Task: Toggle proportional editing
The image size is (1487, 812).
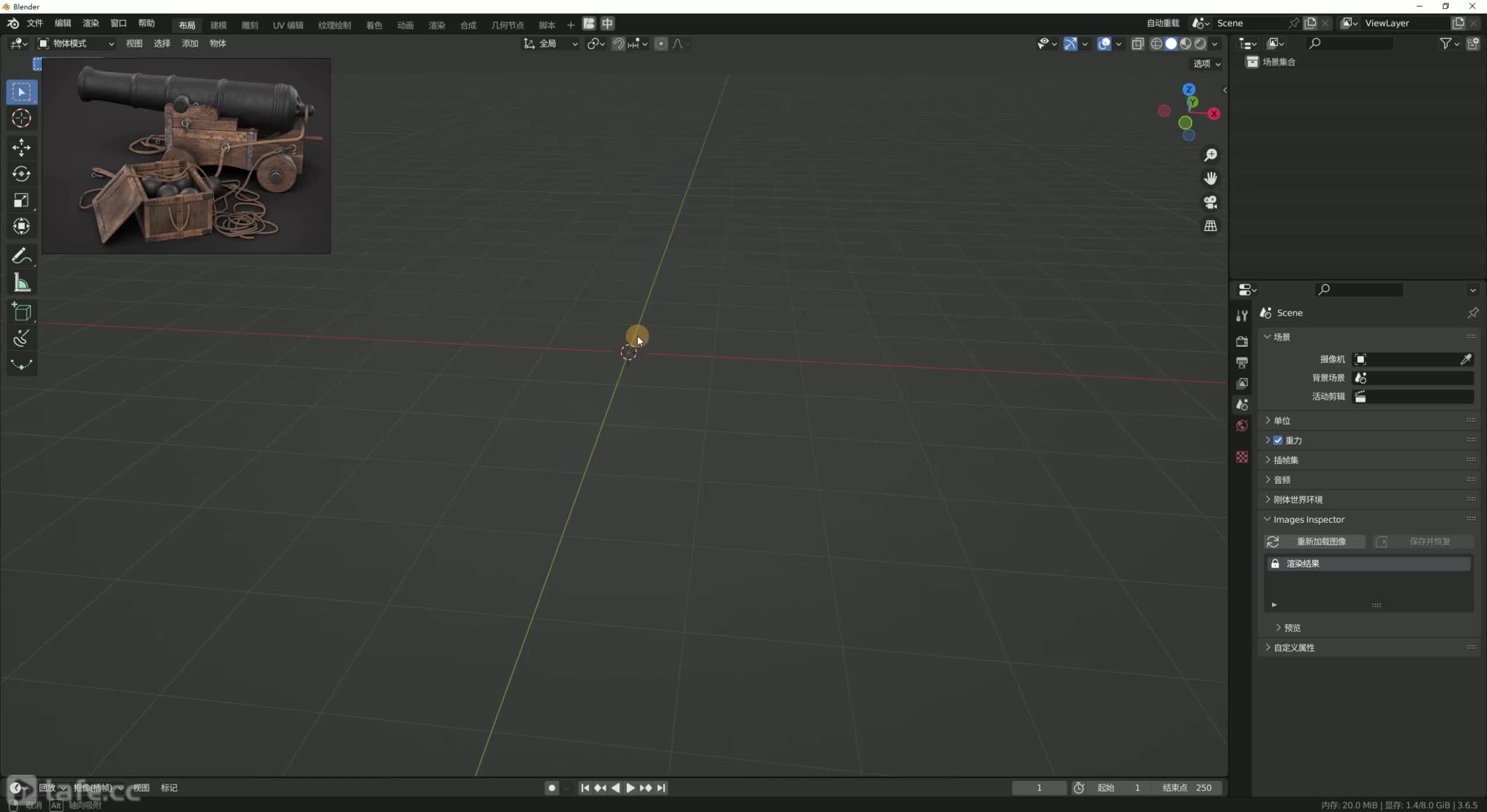Action: click(661, 44)
